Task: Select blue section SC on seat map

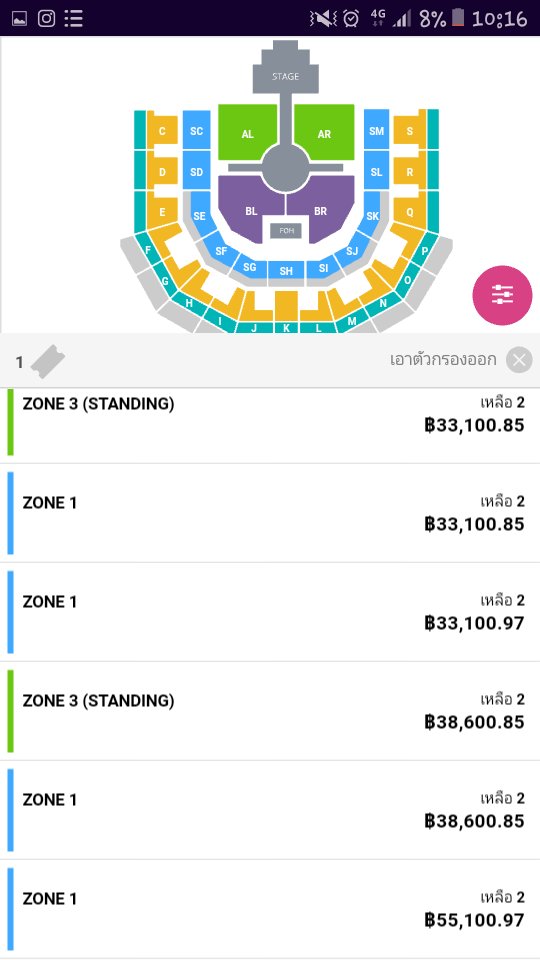Action: 196,130
